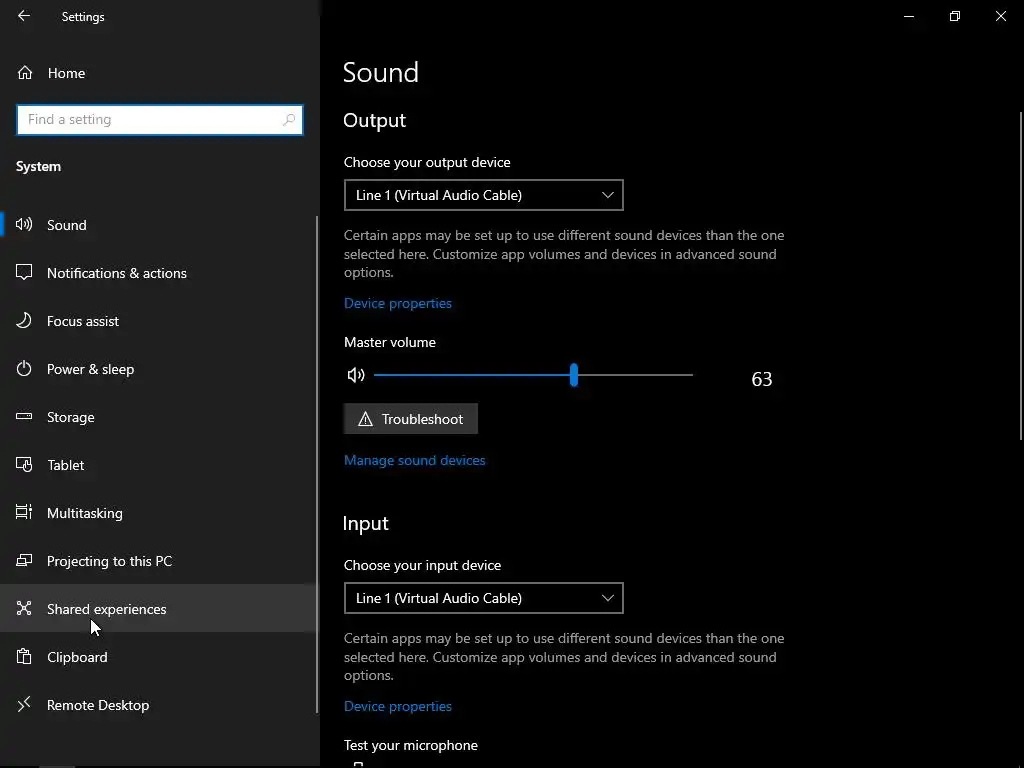Click the Master volume slider handle

[x=574, y=375]
